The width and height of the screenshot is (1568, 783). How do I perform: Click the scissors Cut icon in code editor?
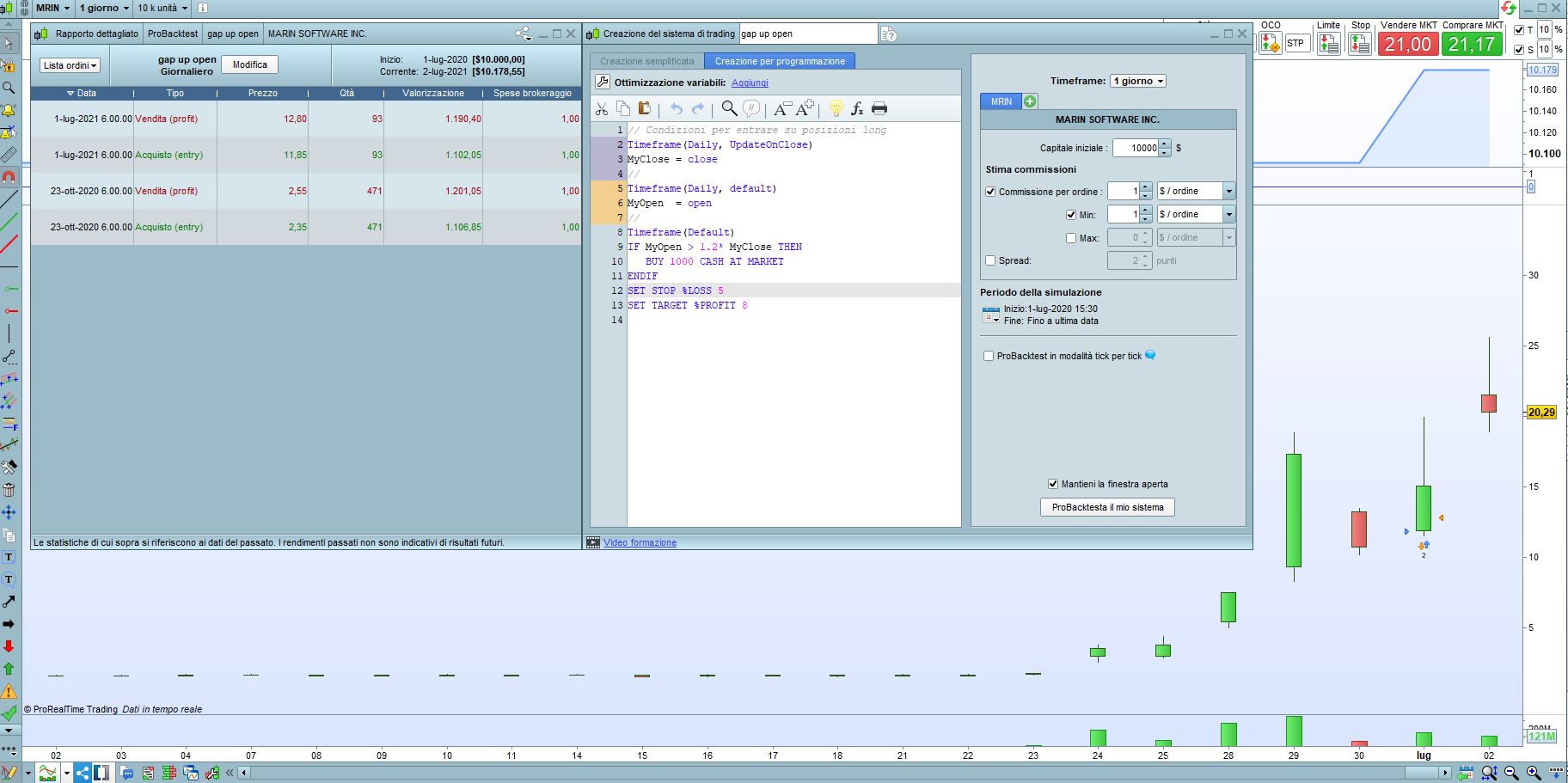602,108
